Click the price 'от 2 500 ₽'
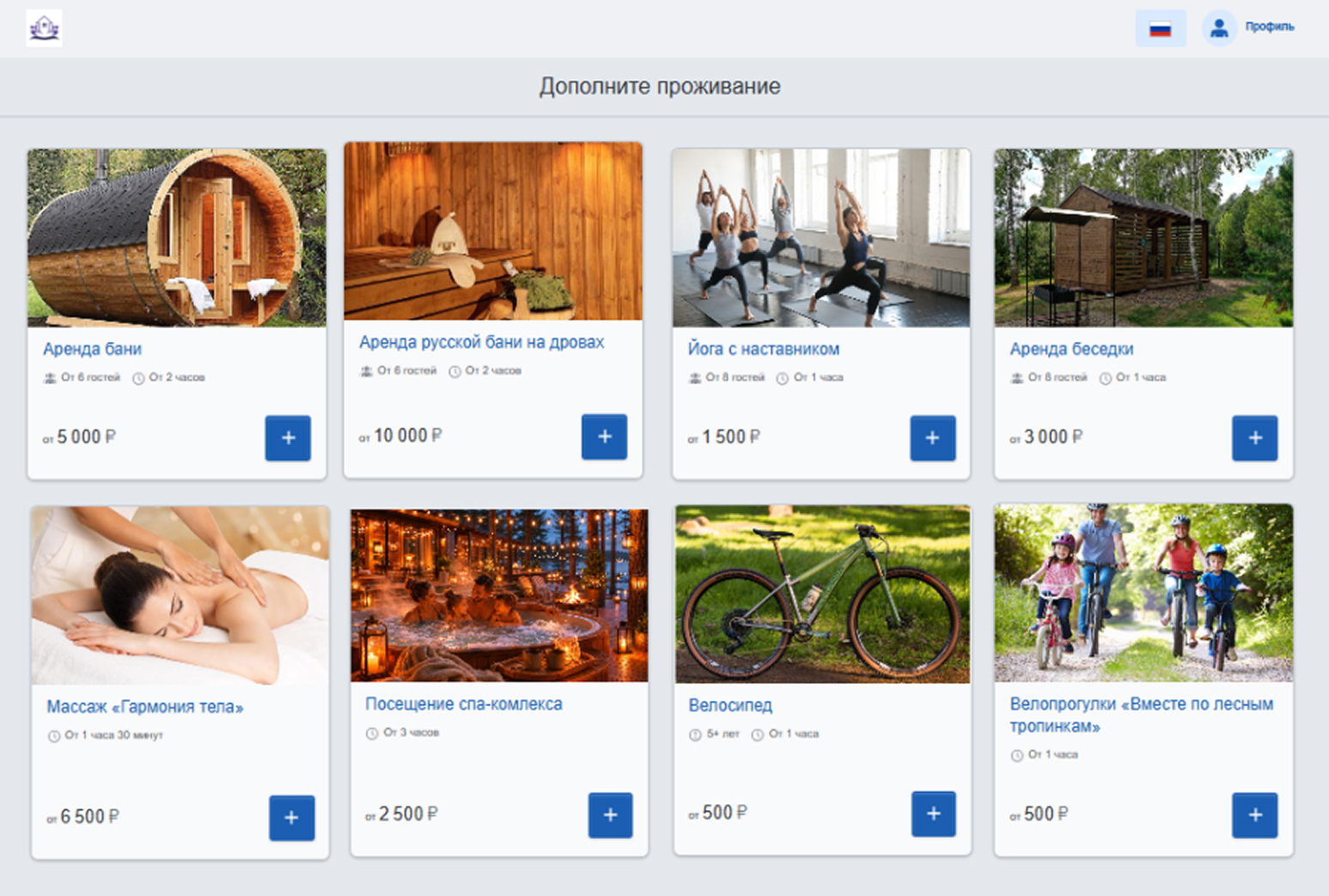Screen dimensions: 1329x896 click(x=401, y=814)
